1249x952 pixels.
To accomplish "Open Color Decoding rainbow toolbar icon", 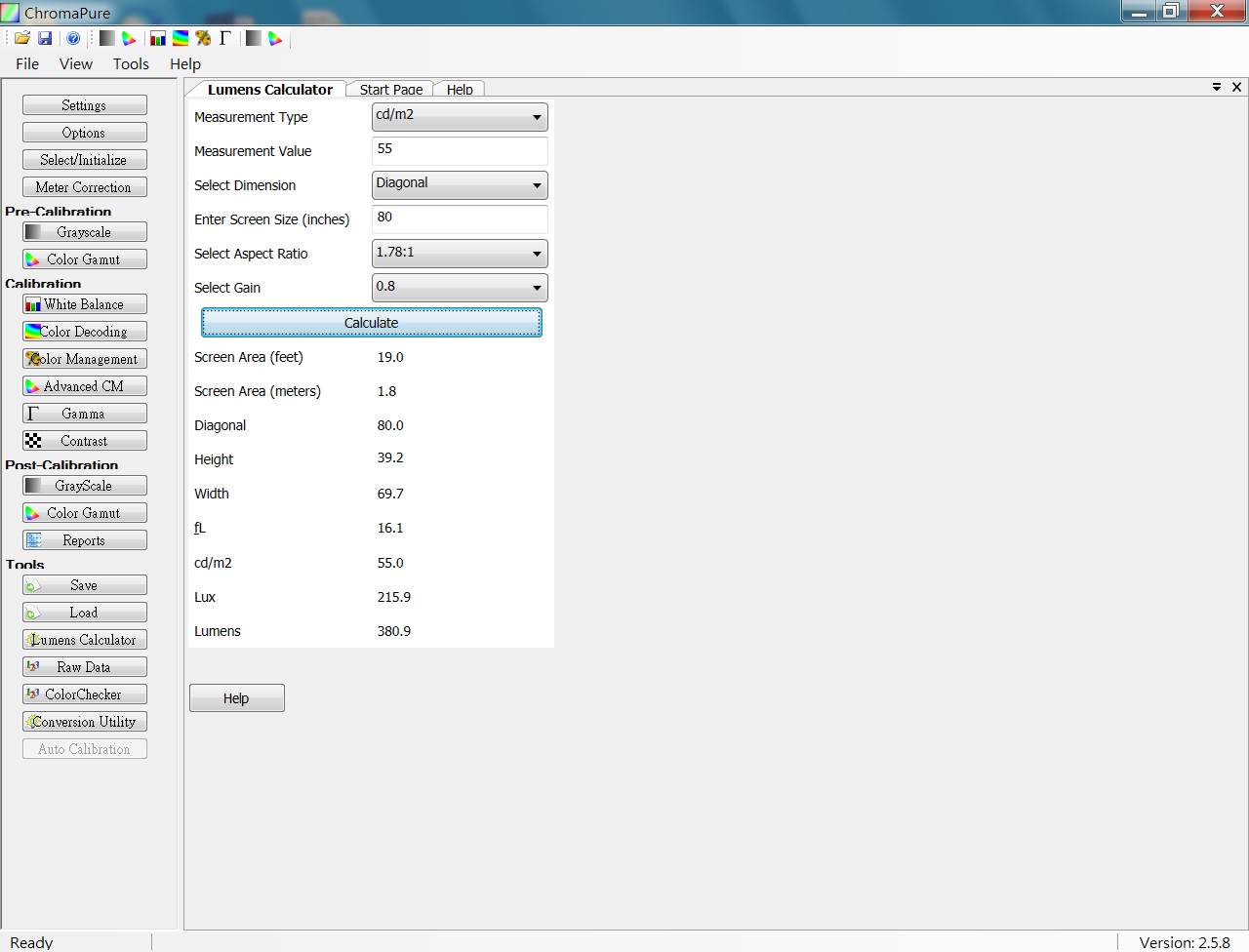I will point(181,38).
